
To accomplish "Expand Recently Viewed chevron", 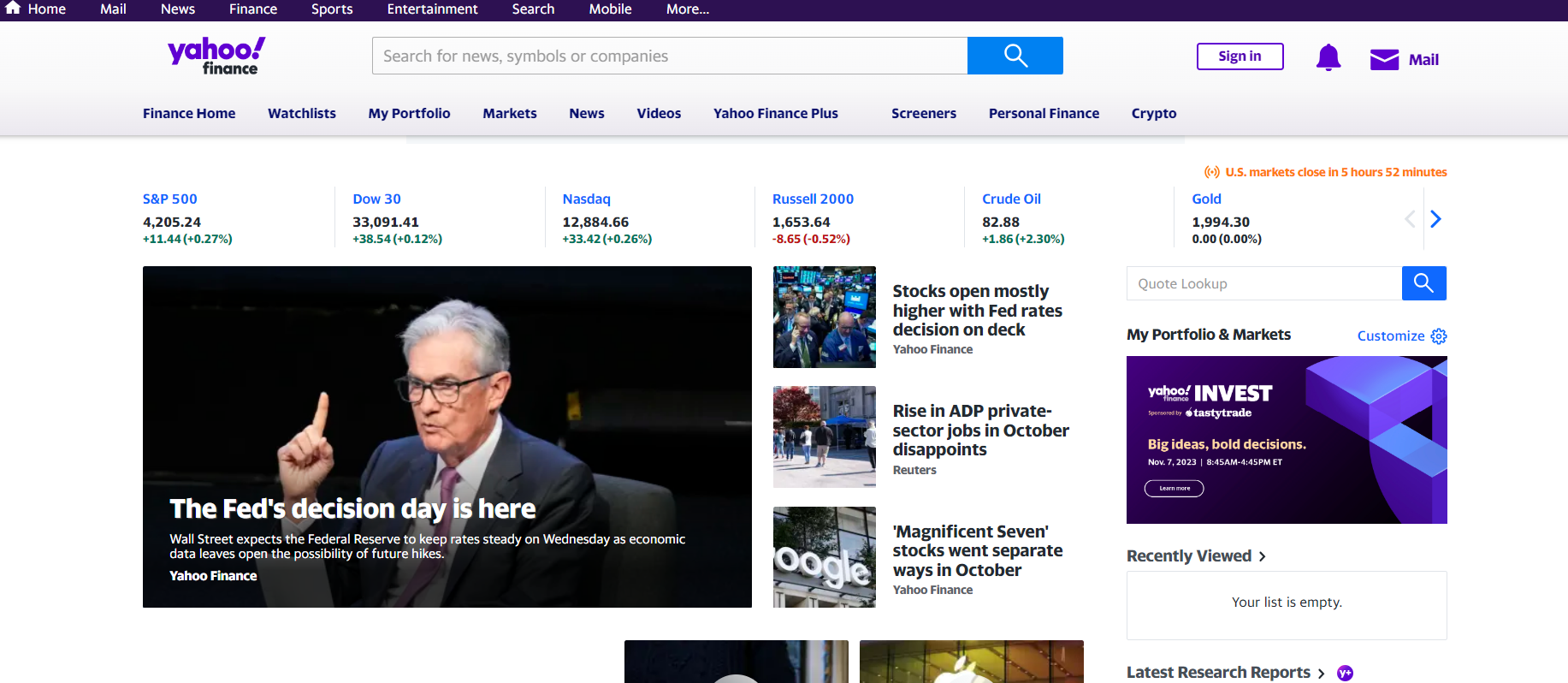I will [1262, 557].
